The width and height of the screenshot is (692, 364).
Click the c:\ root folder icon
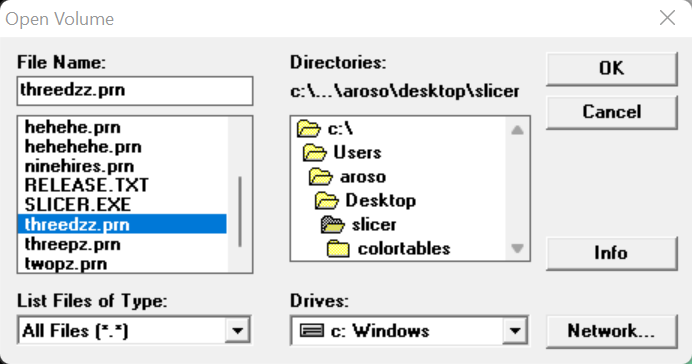(309, 129)
